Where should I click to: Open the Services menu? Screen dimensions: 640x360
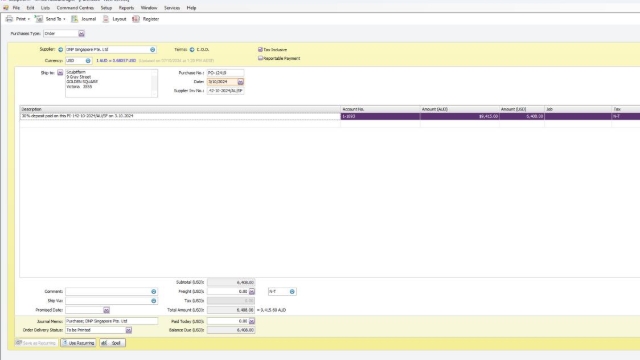172,8
